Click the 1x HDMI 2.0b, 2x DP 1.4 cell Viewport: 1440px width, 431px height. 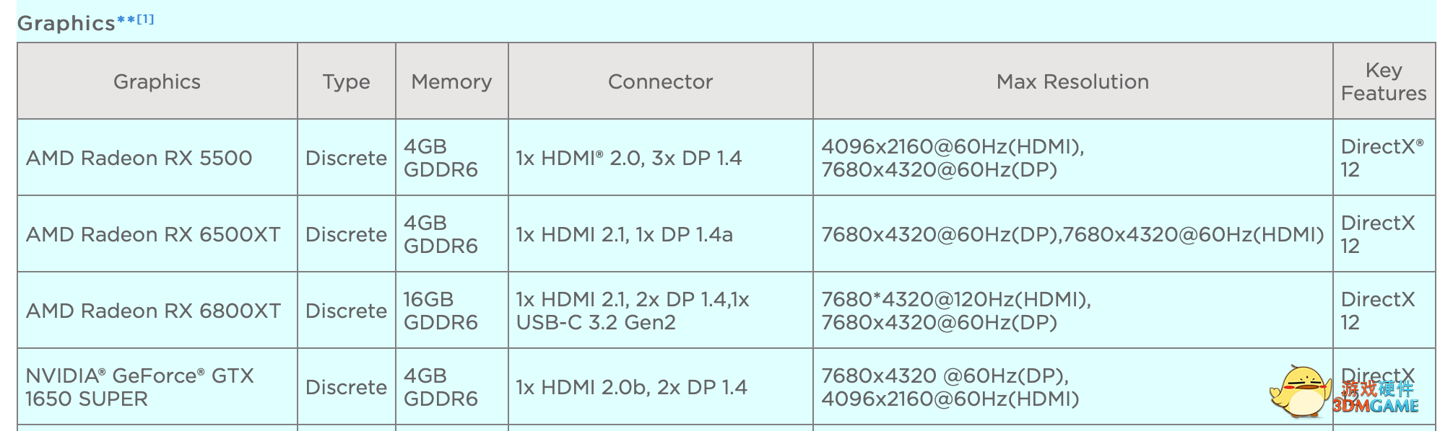click(631, 387)
